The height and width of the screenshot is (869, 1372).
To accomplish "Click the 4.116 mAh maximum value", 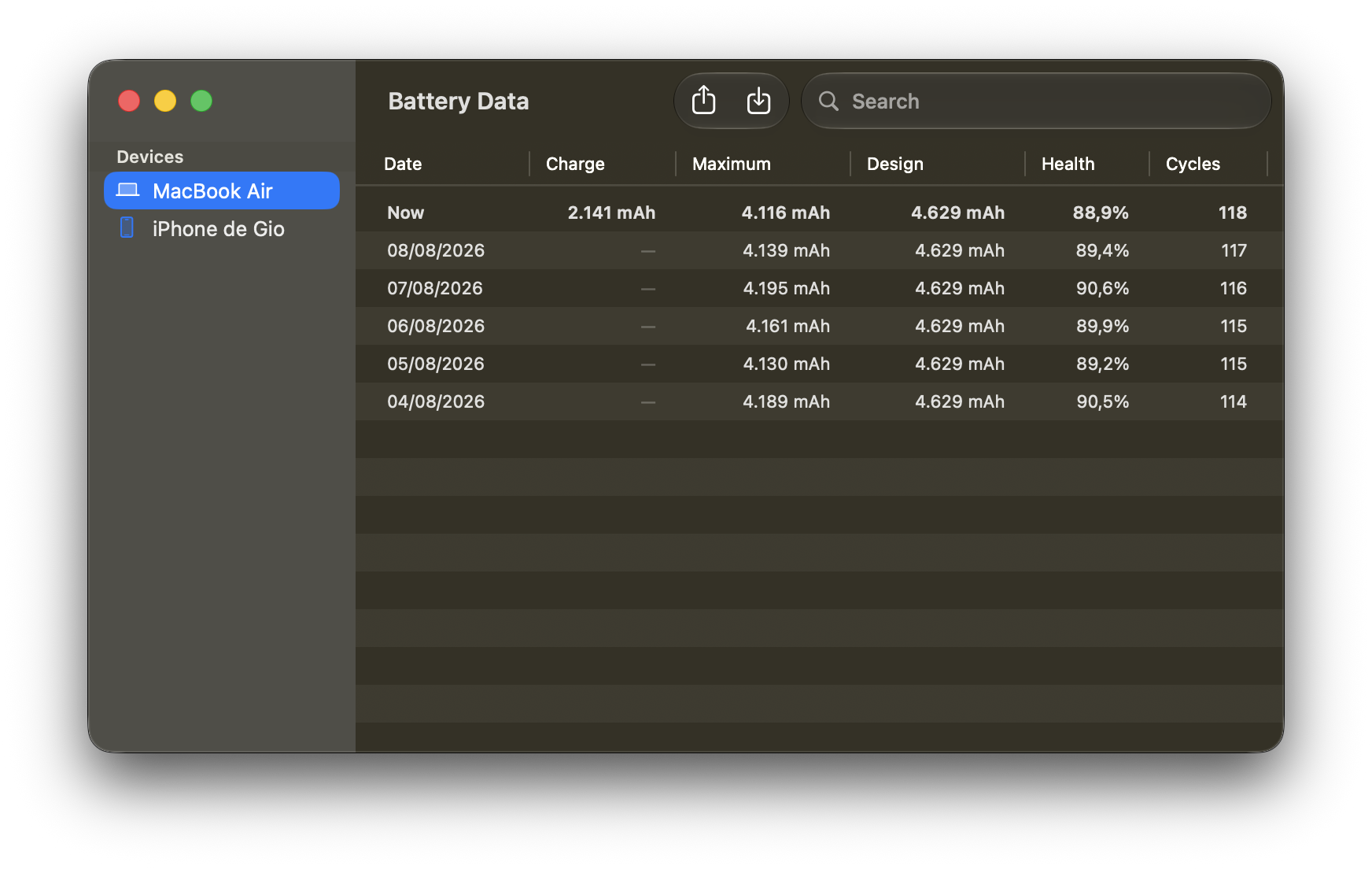I will [785, 213].
